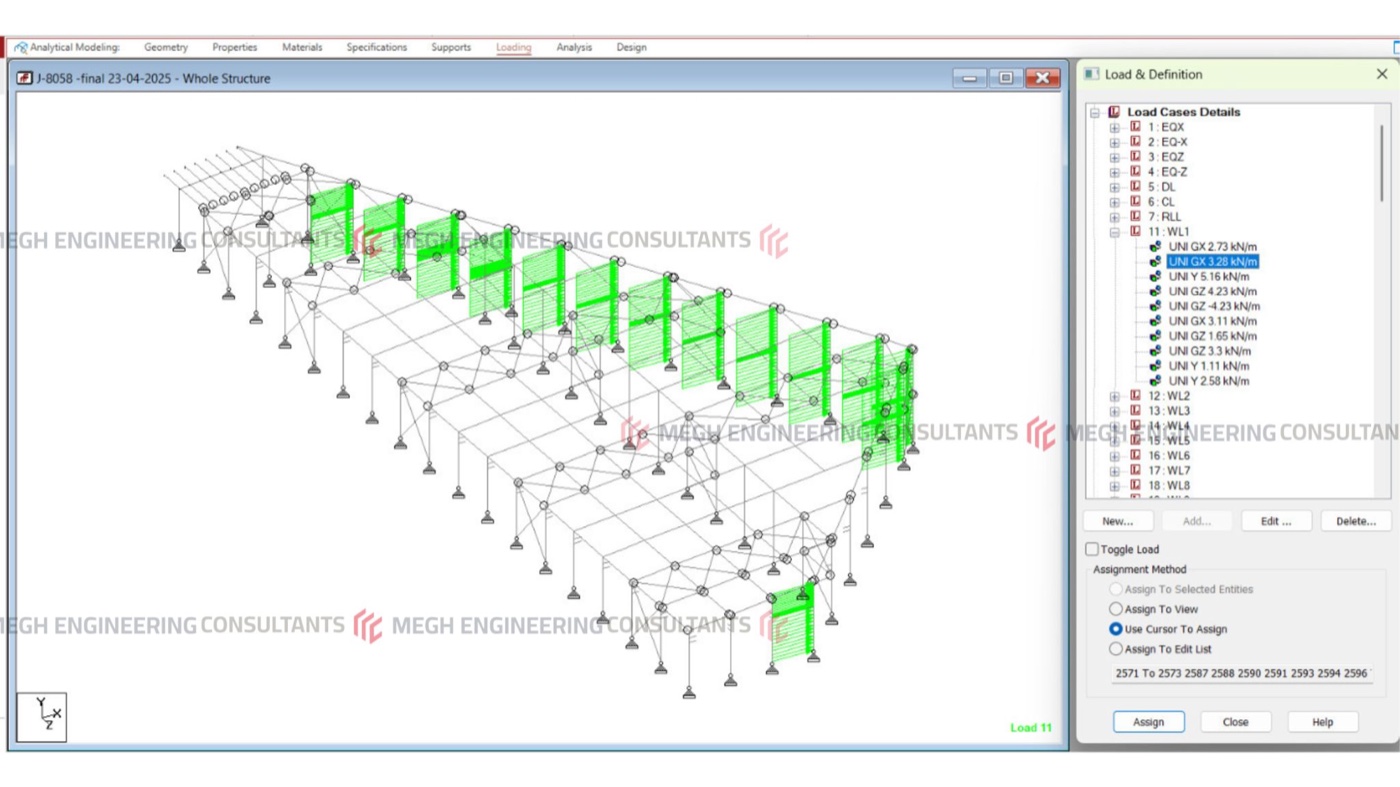Image resolution: width=1400 pixels, height=787 pixels.
Task: Open the Geometry tab
Action: point(166,47)
